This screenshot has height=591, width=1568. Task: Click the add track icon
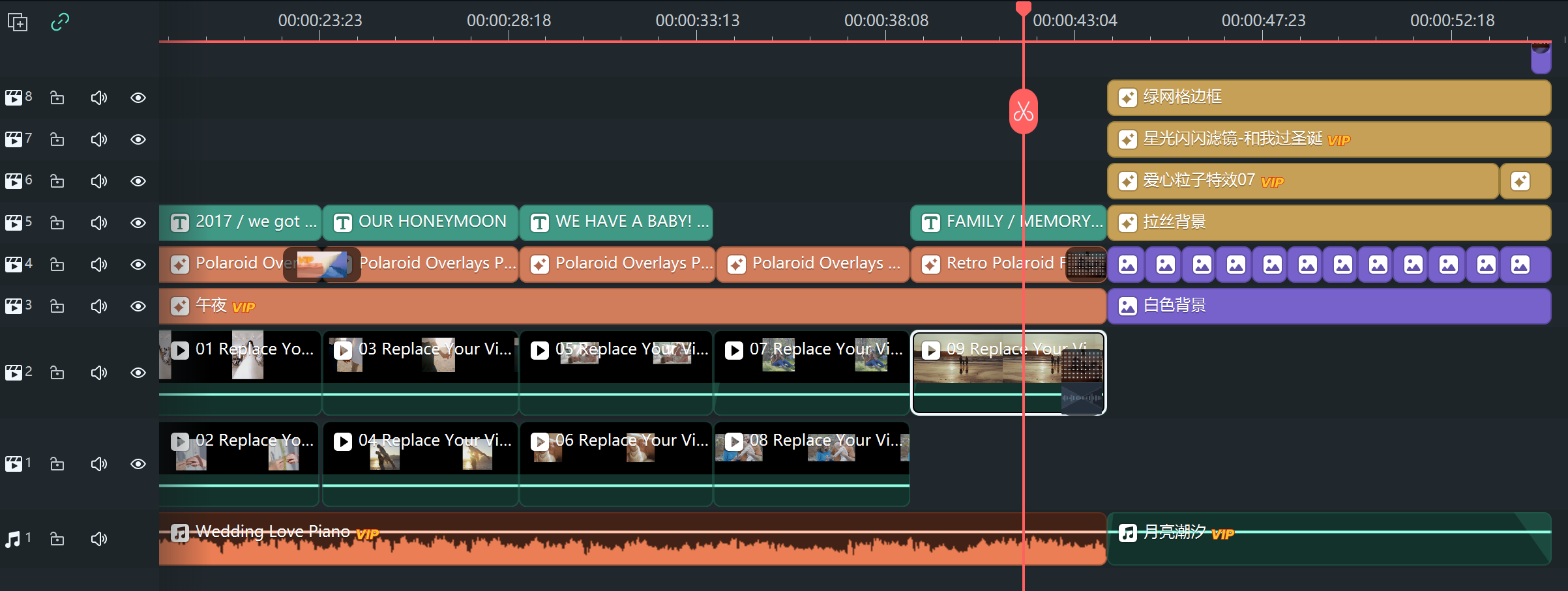18,22
